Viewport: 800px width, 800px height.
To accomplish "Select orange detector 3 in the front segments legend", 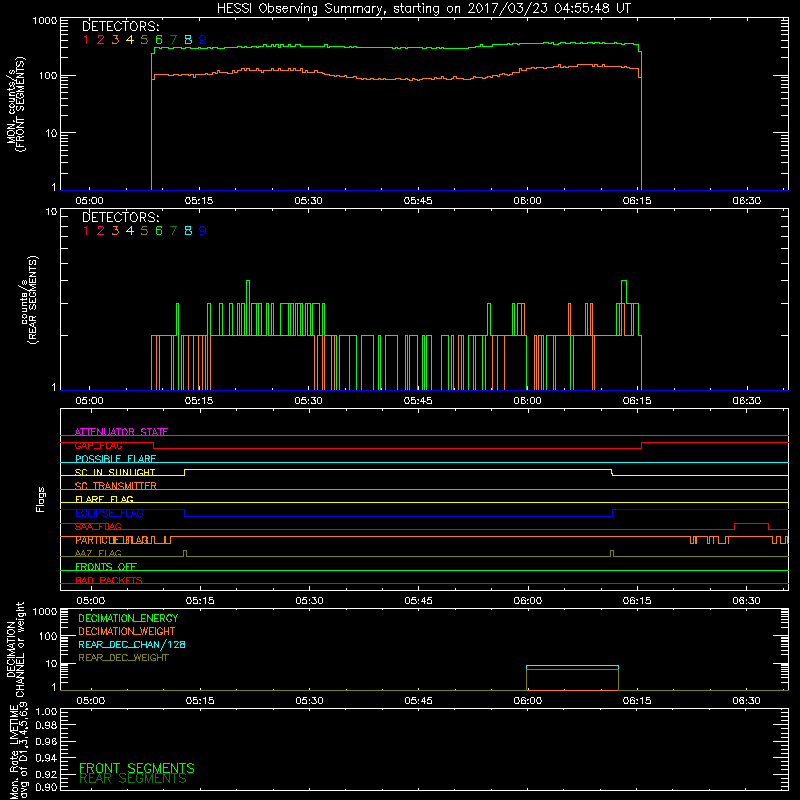I will pos(115,39).
